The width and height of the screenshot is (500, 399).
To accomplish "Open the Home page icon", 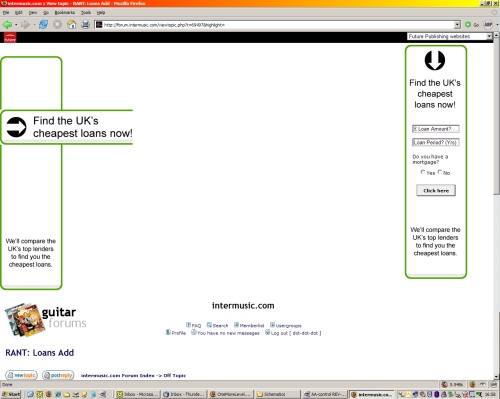I will click(x=71, y=24).
